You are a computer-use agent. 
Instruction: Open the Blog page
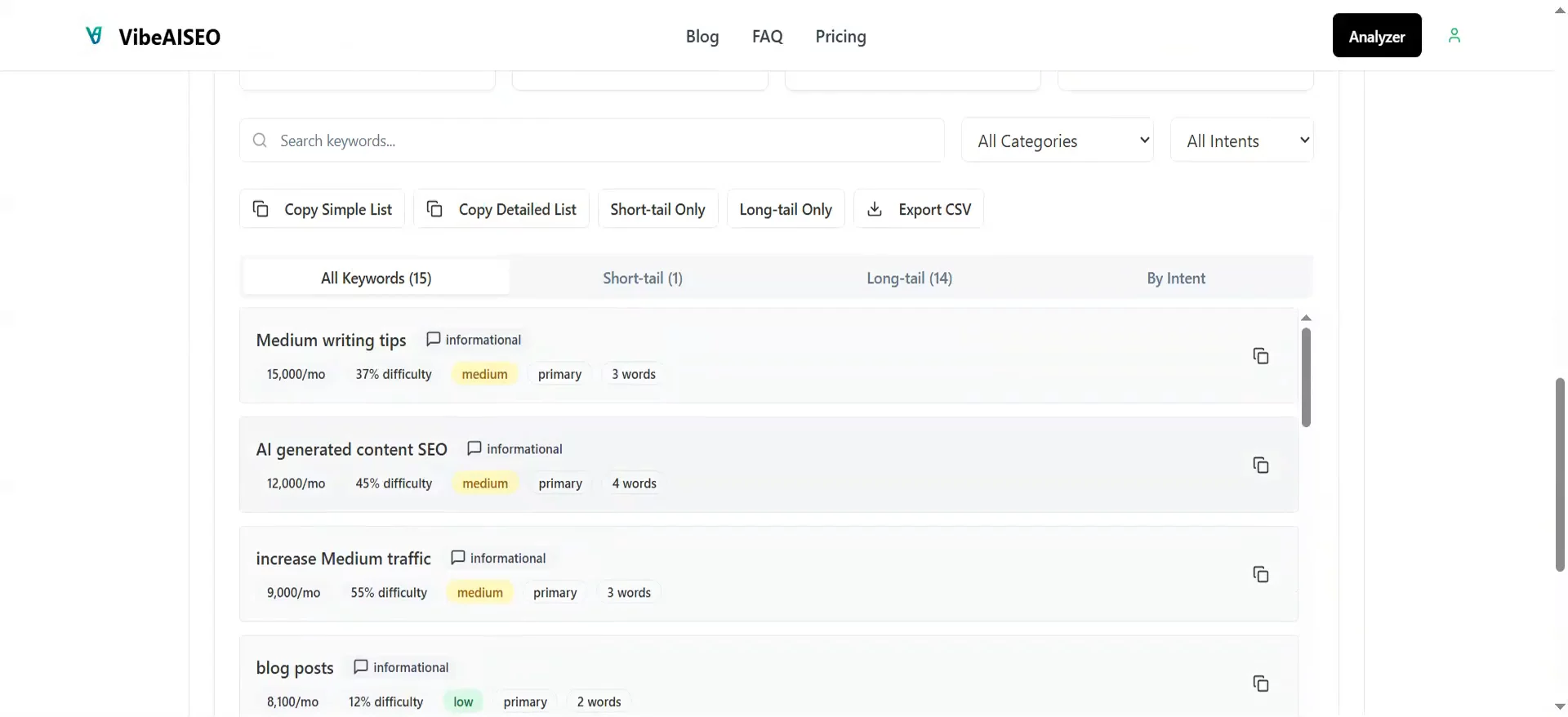pyautogui.click(x=702, y=36)
